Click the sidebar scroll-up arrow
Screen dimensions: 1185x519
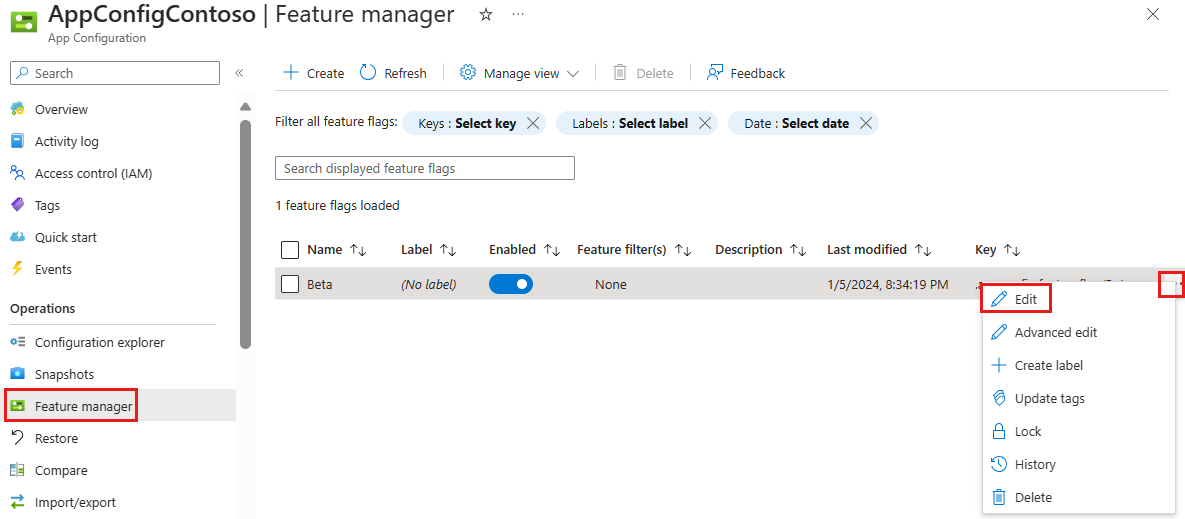click(245, 107)
